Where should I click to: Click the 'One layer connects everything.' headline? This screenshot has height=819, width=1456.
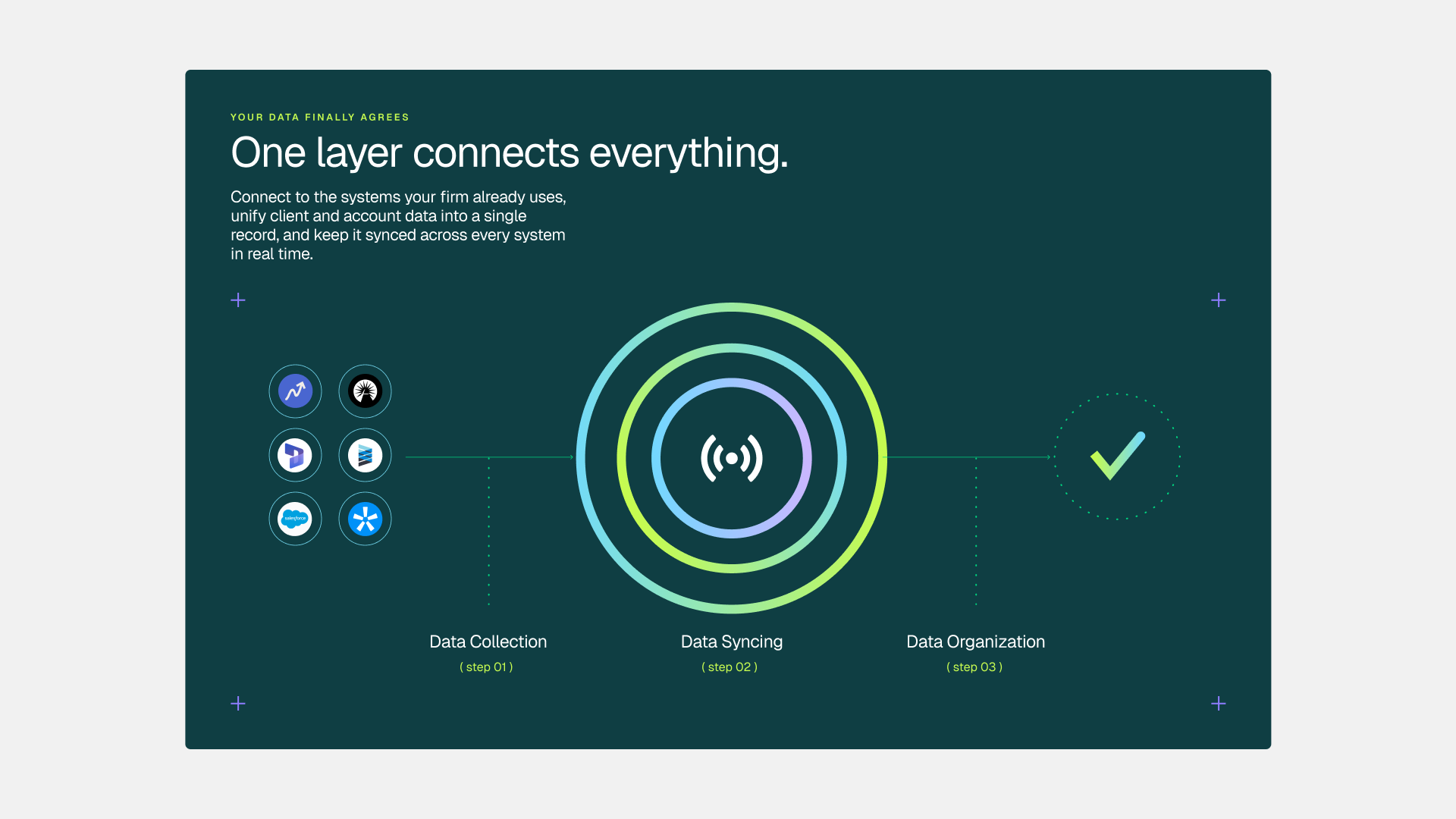(510, 153)
